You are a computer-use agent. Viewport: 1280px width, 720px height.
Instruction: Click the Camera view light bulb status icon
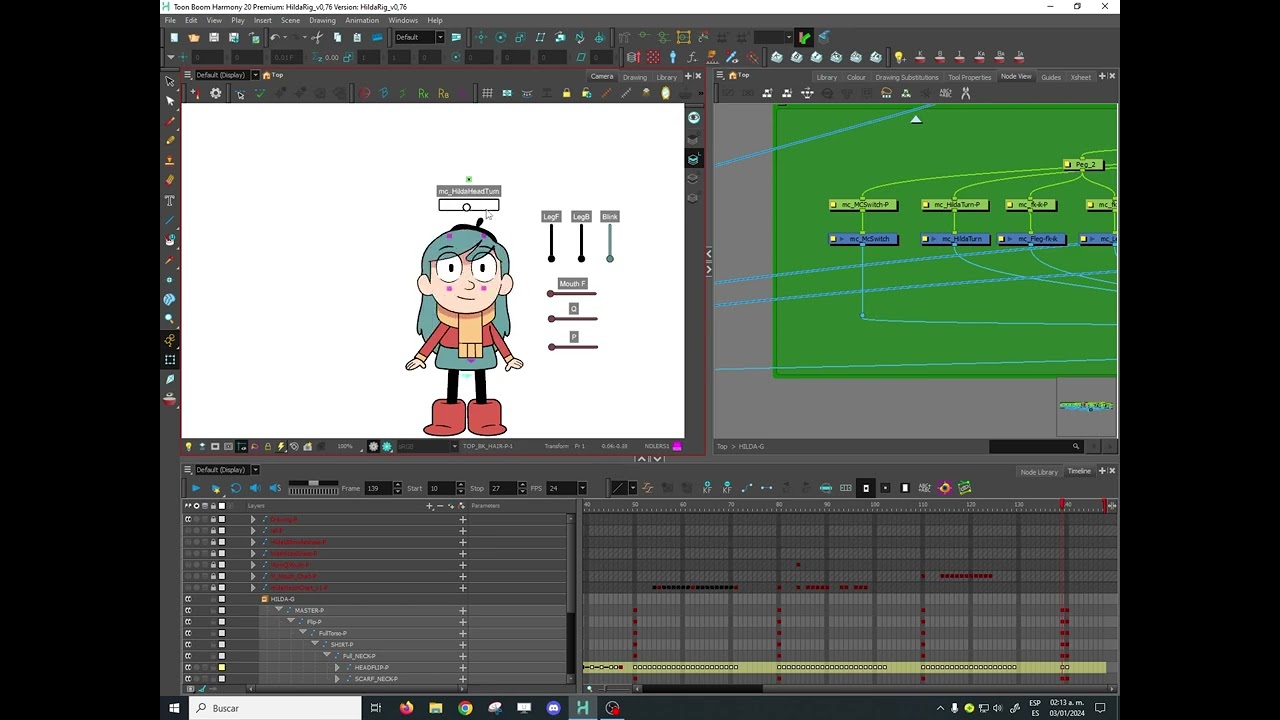tap(188, 446)
